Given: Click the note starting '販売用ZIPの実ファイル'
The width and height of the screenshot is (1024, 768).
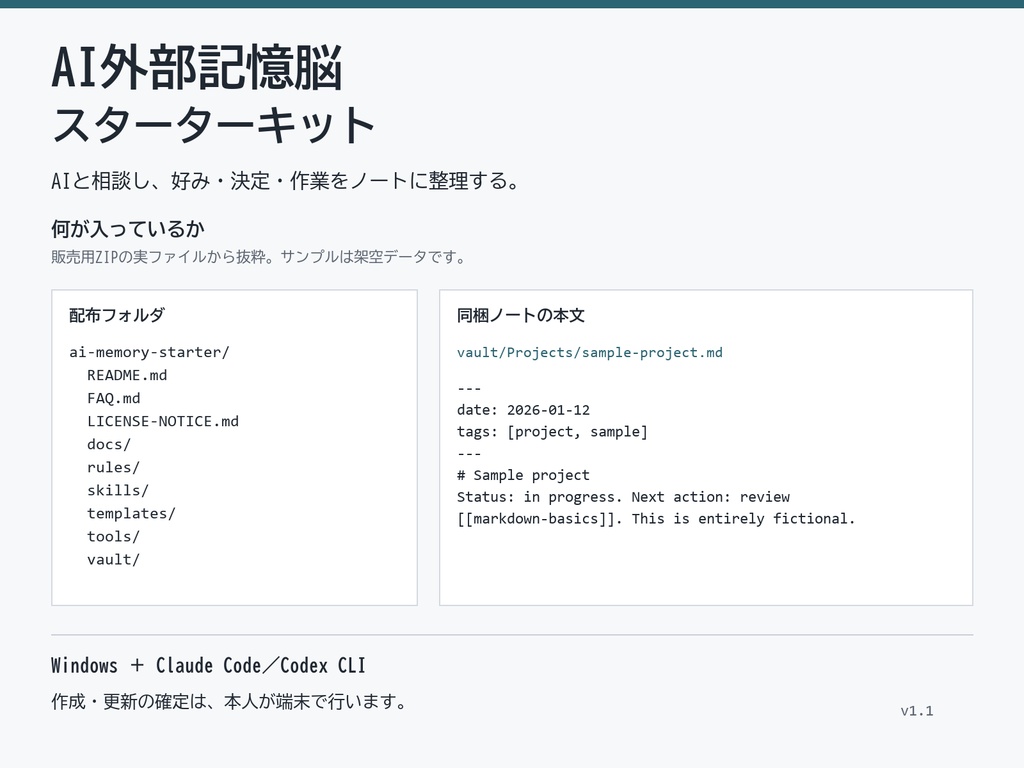Looking at the screenshot, I should pos(259,257).
